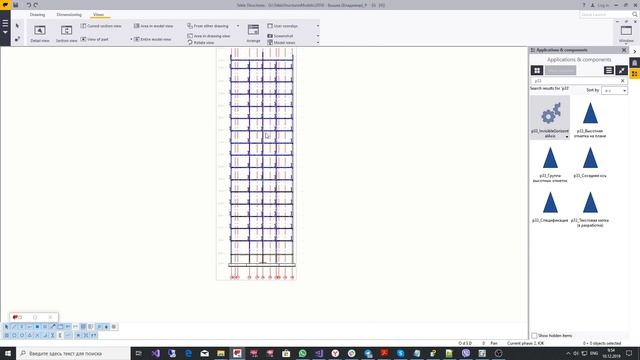640x360 pixels.
Task: Open Viber from the taskbar
Action: [466, 353]
